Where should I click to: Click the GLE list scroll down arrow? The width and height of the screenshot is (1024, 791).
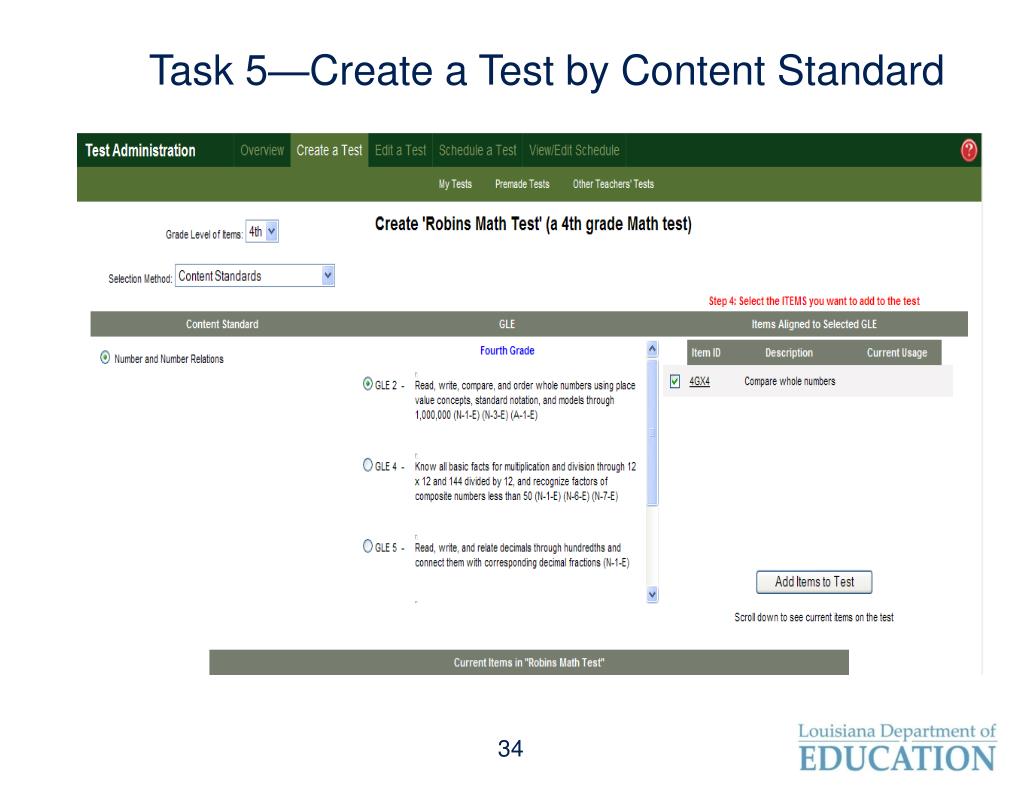coord(652,594)
